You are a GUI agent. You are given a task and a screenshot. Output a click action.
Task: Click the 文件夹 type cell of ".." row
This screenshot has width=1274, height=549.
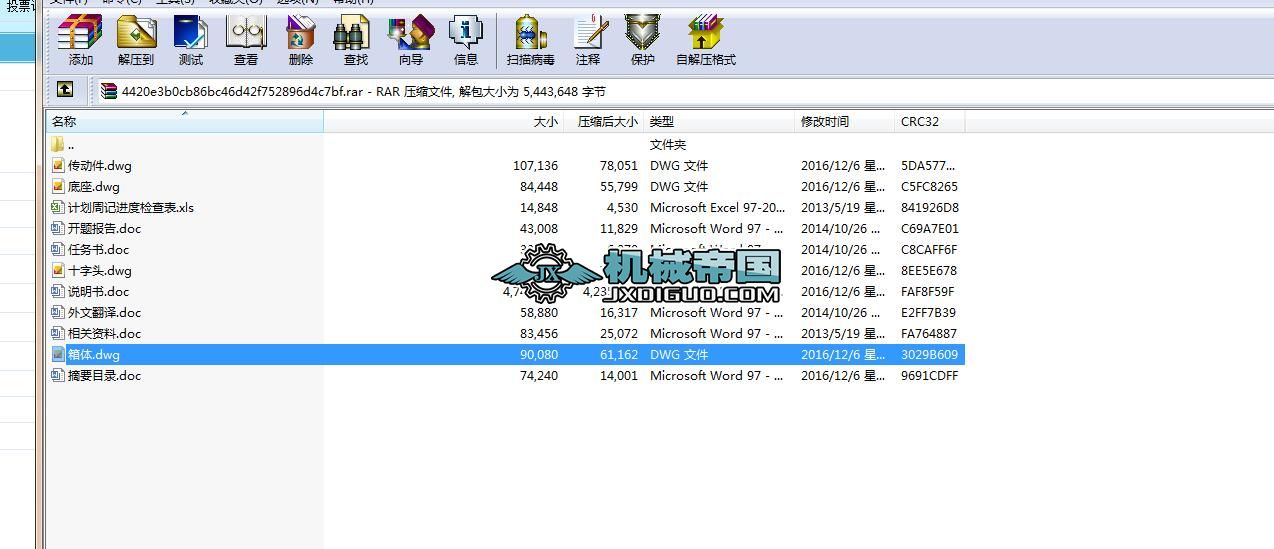tap(668, 145)
